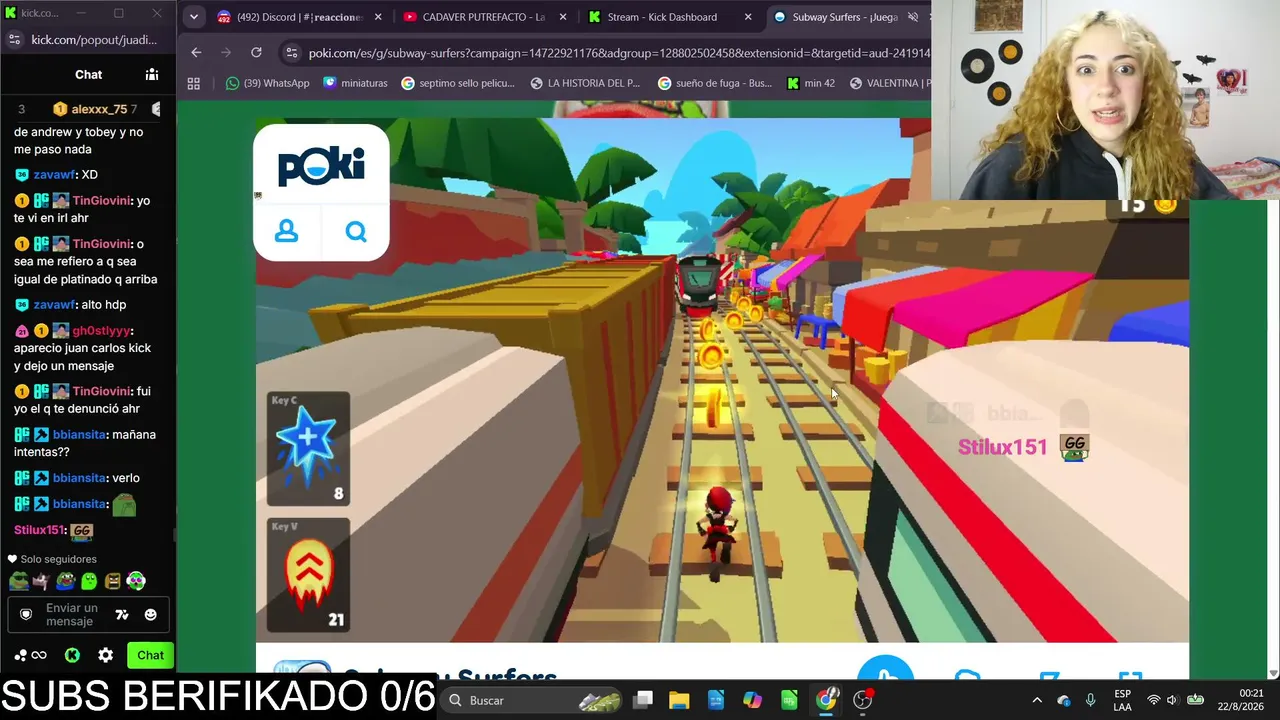Screen dimensions: 1280x720
Task: Open File Explorer from taskbar
Action: 679,700
